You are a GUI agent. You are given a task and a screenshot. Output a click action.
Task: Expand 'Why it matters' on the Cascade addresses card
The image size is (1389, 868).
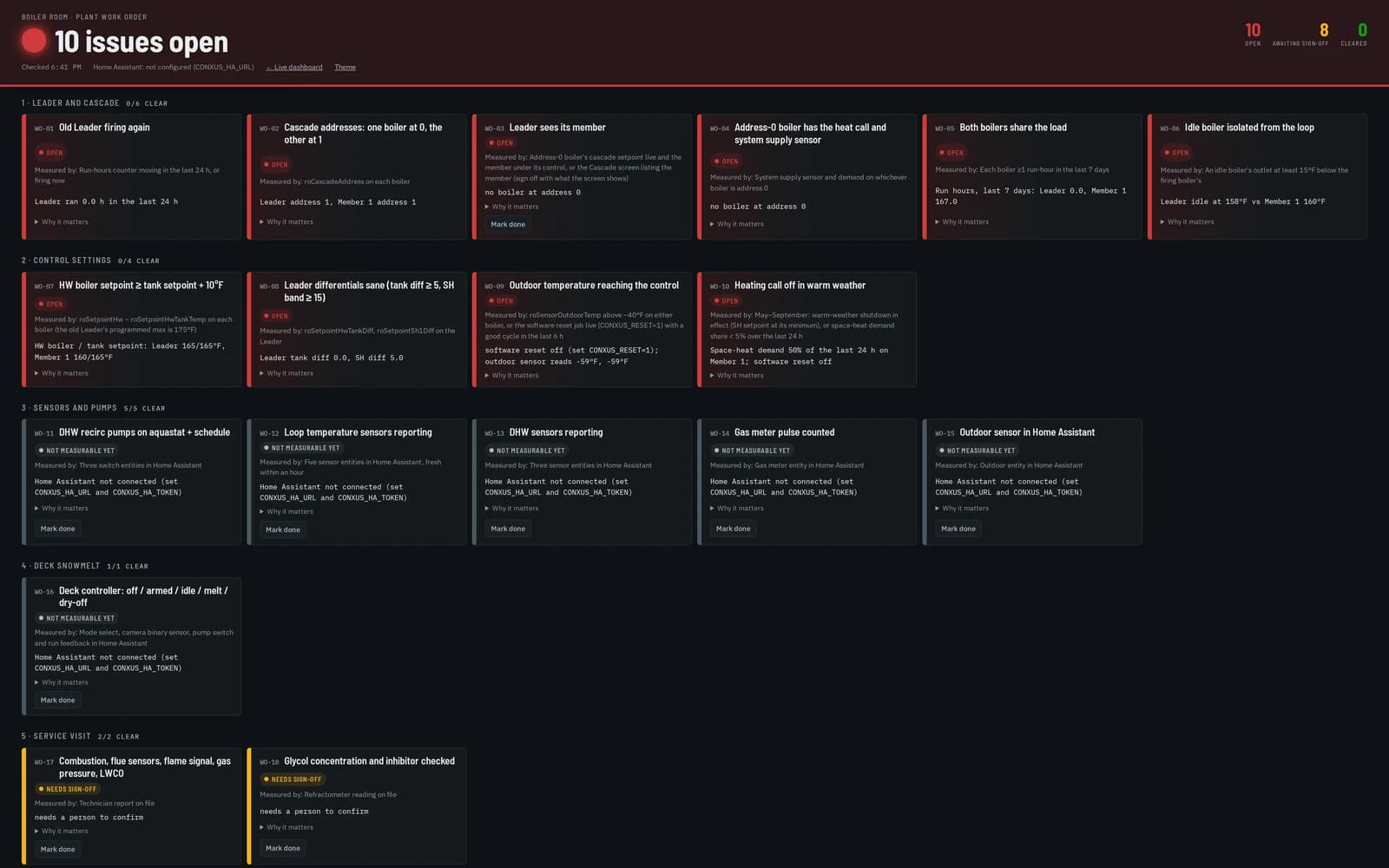pos(286,222)
